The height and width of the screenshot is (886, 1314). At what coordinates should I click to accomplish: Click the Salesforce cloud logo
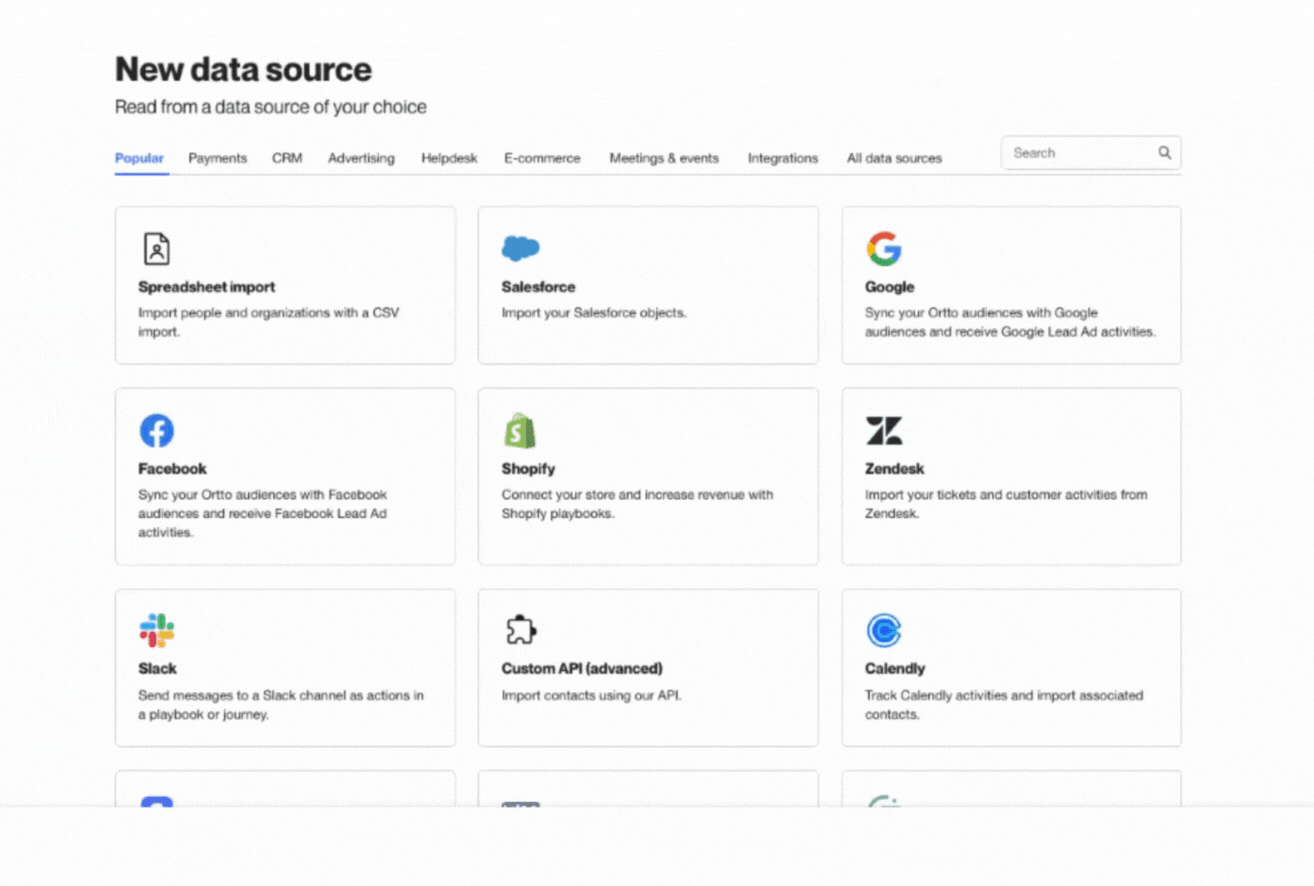(x=520, y=248)
